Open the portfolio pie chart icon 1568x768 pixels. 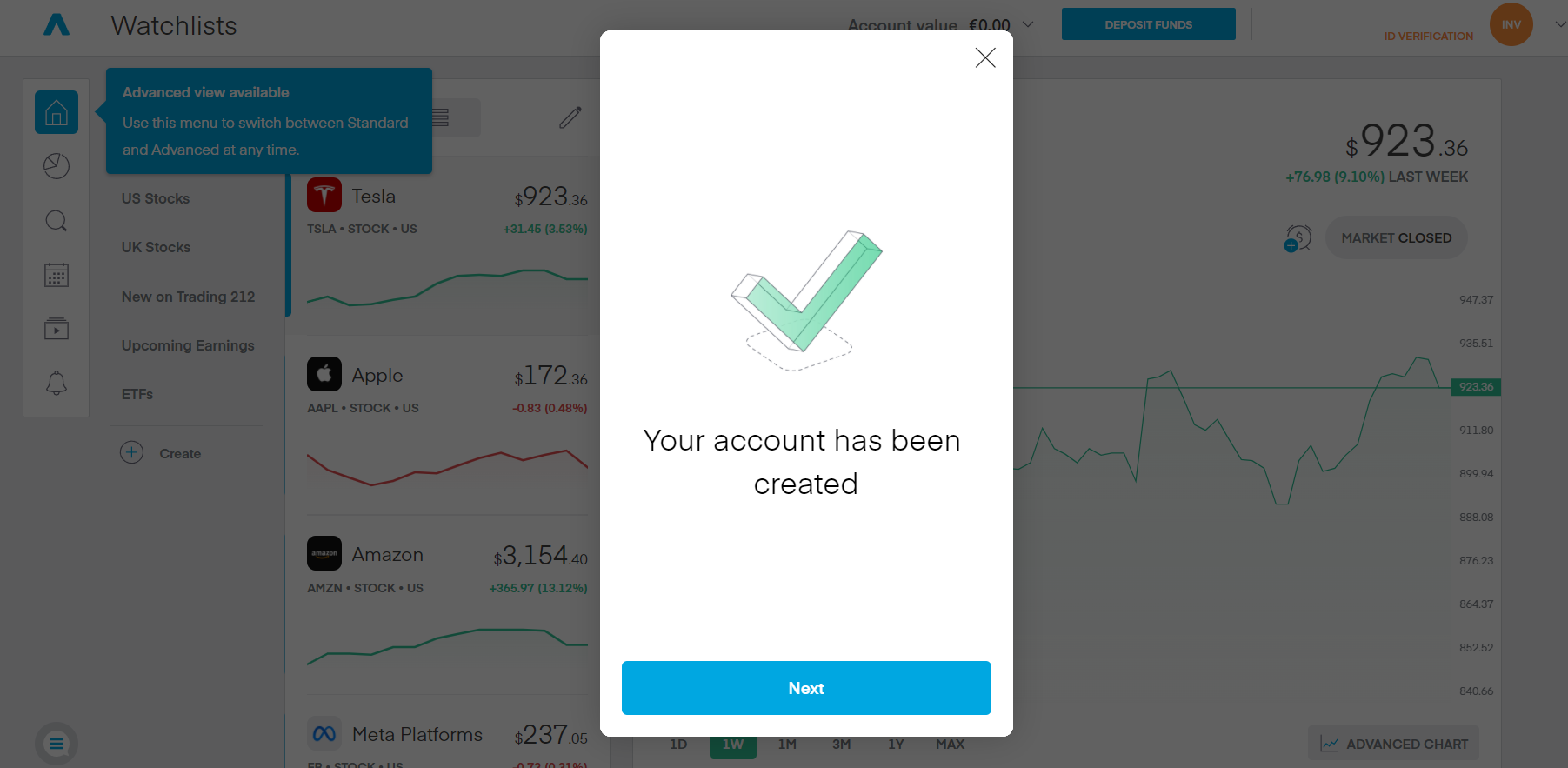pos(57,166)
